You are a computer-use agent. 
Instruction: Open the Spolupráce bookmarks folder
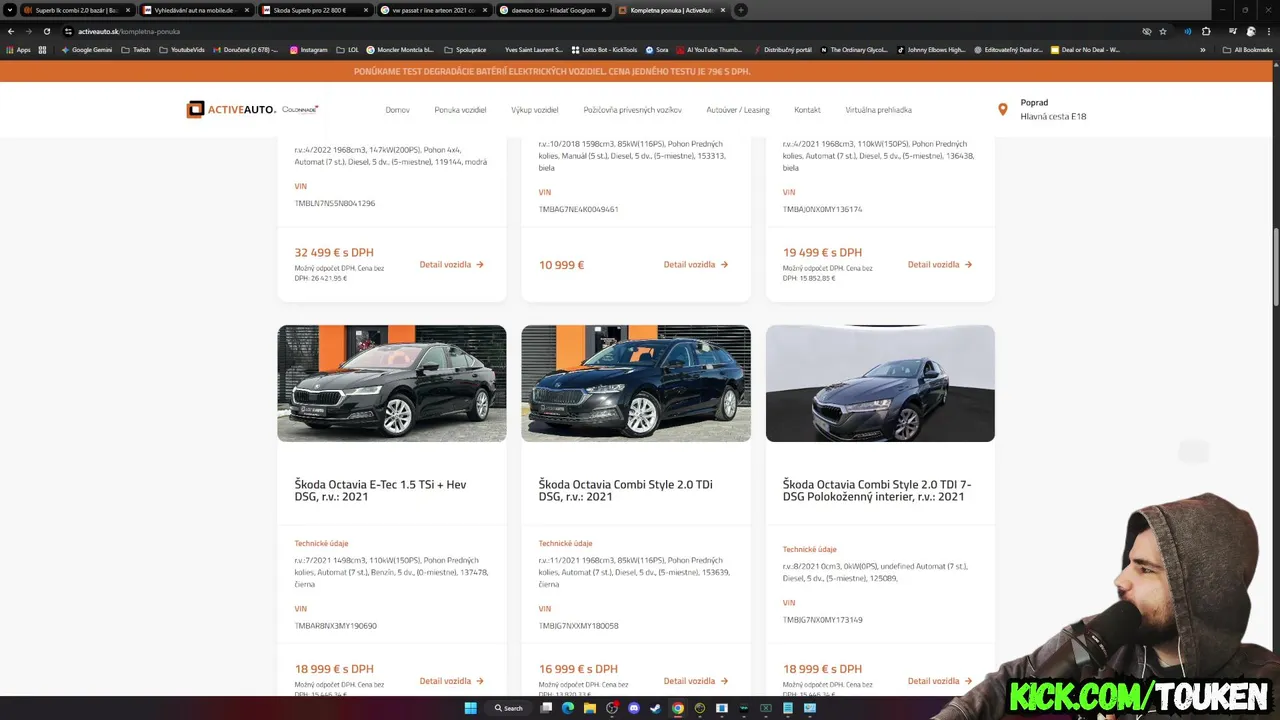click(x=465, y=49)
